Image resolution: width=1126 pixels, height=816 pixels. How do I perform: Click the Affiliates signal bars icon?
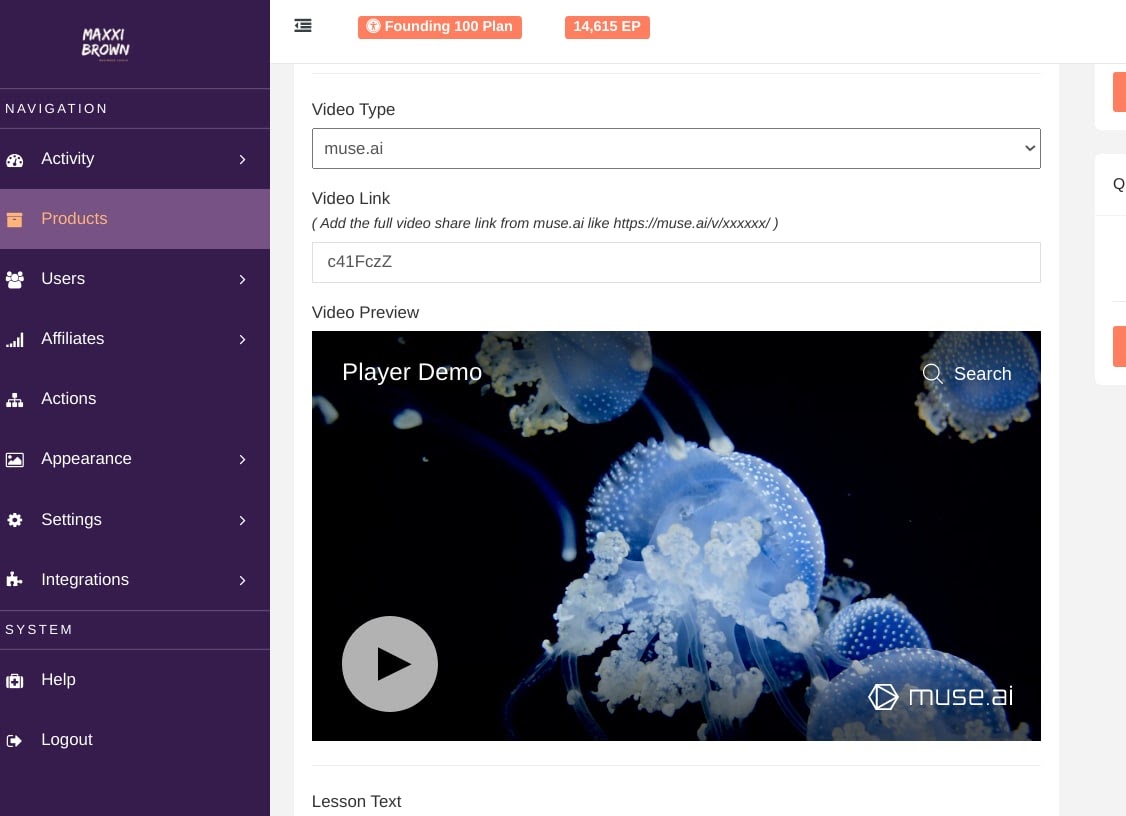pos(15,340)
